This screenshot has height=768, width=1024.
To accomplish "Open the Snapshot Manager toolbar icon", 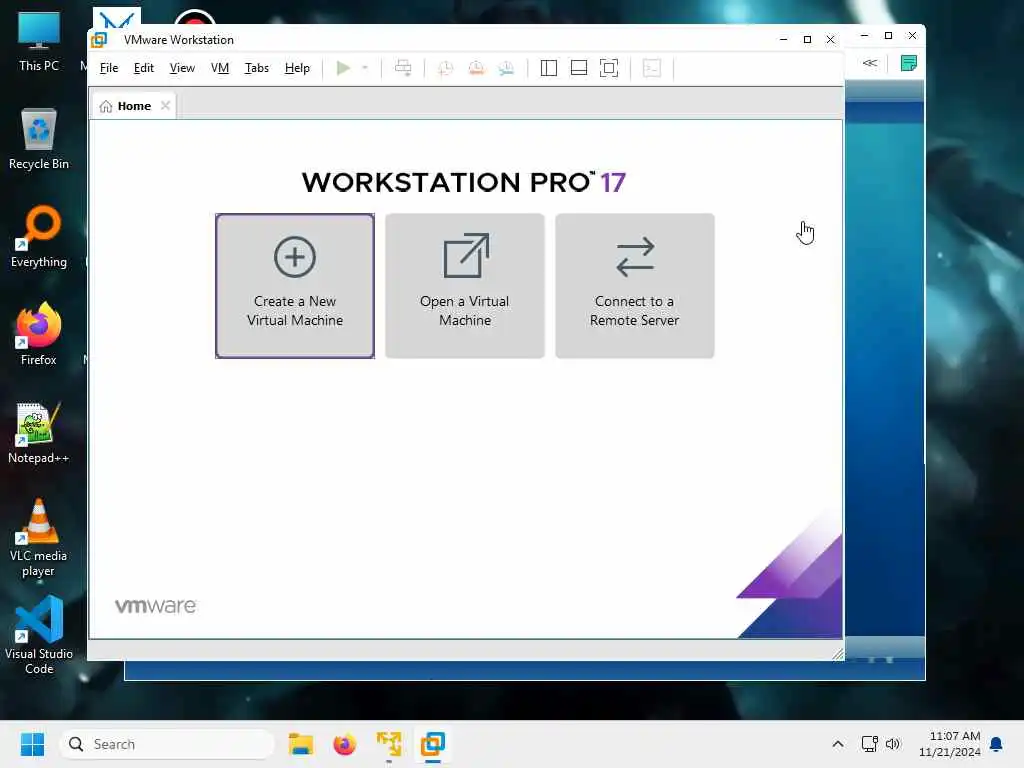I will (x=507, y=68).
